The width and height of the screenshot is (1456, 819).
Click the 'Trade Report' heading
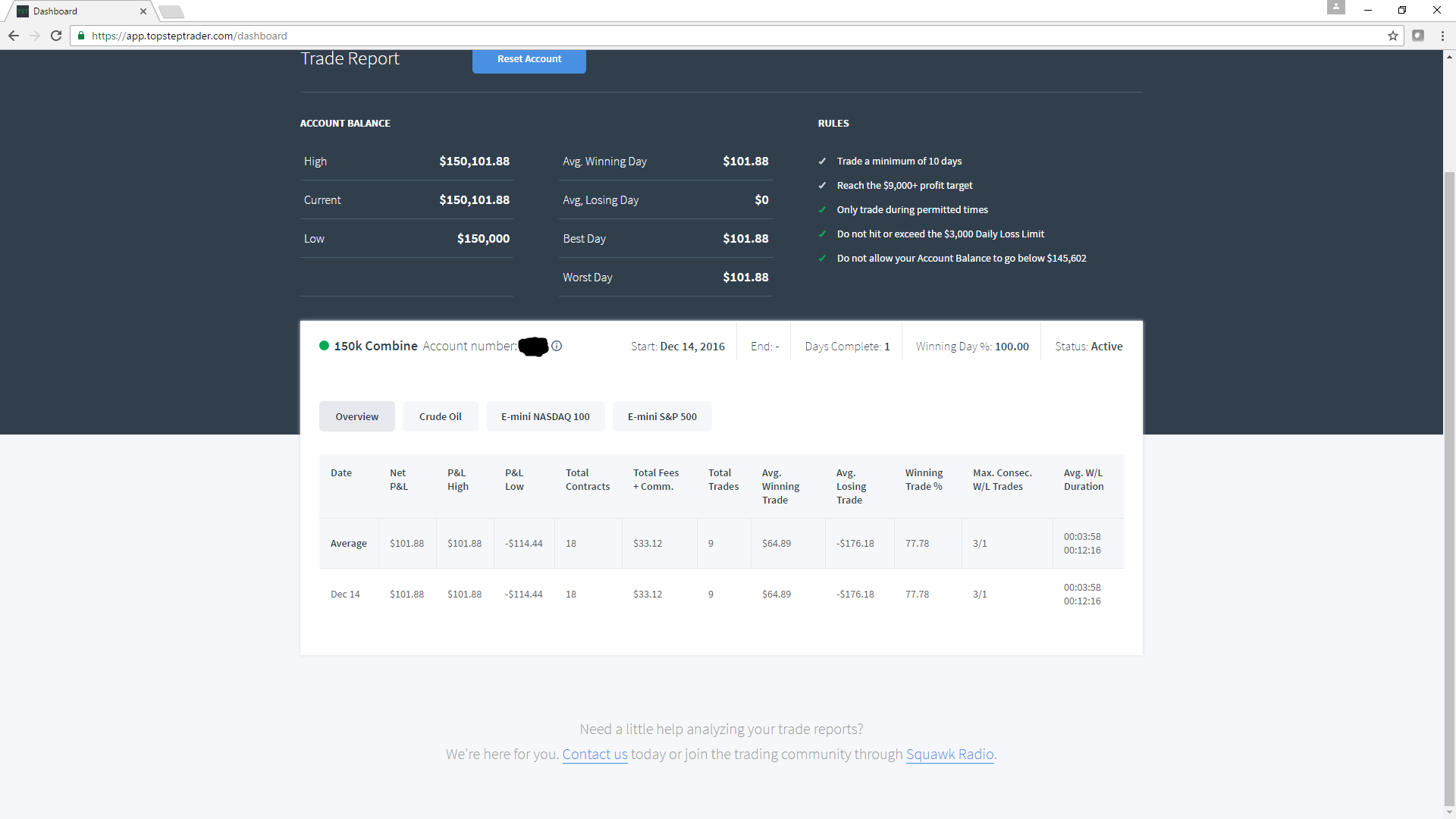point(350,59)
